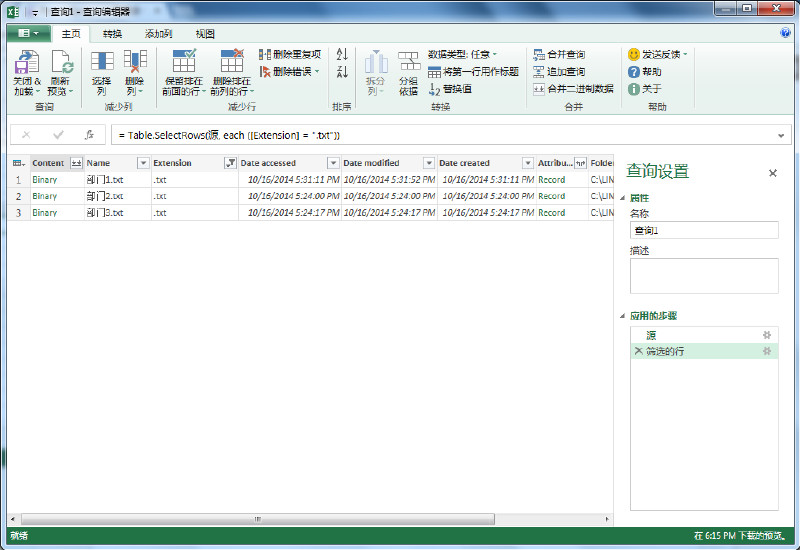
Task: Click the 部门1.txt name cell
Action: pyautogui.click(x=117, y=180)
